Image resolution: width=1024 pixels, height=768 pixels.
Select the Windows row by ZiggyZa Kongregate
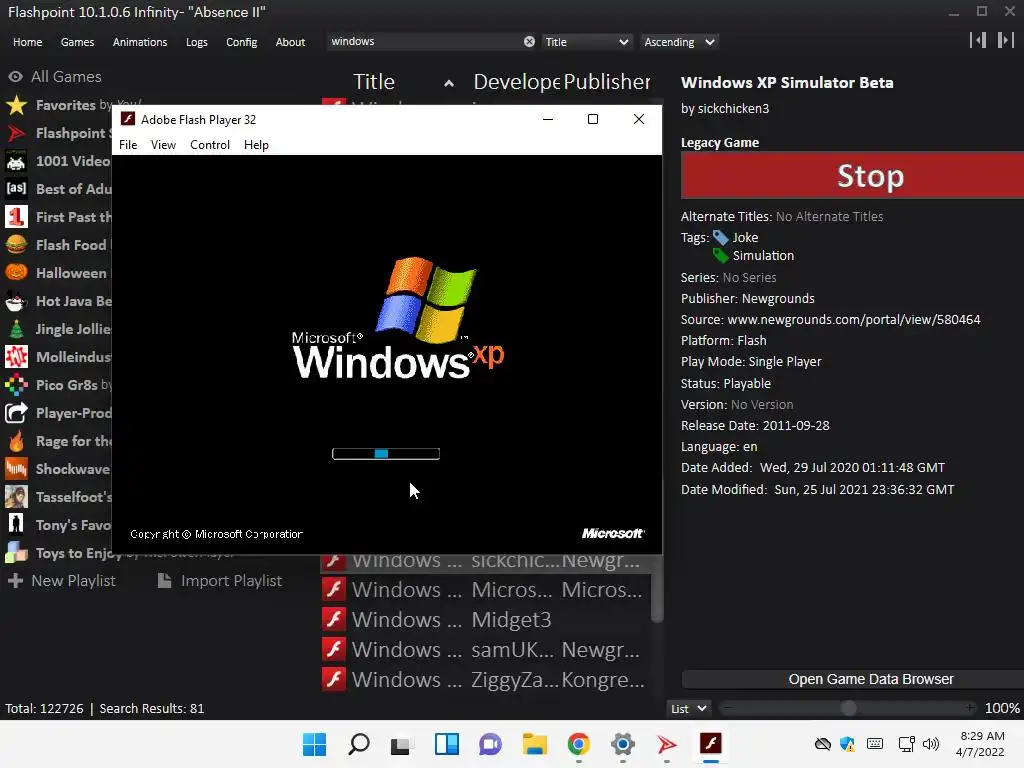485,680
